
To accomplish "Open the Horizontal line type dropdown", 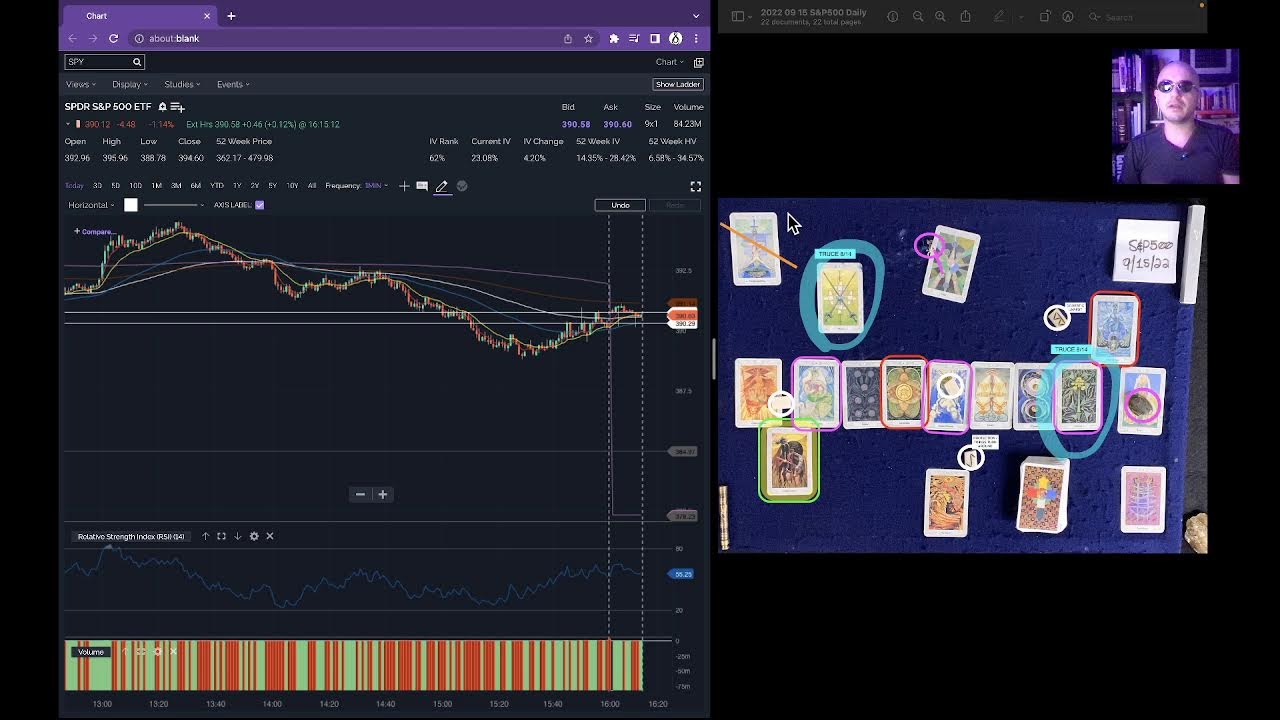I will point(91,205).
